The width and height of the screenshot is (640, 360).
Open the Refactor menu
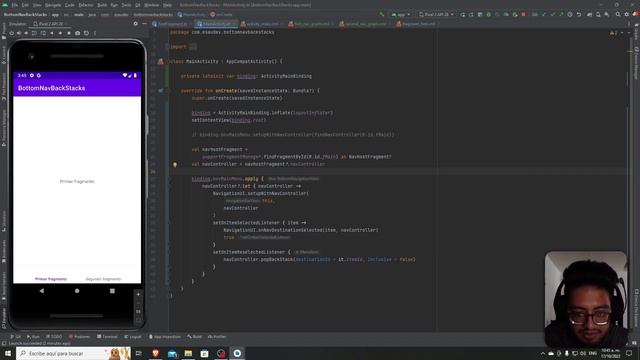(86, 5)
